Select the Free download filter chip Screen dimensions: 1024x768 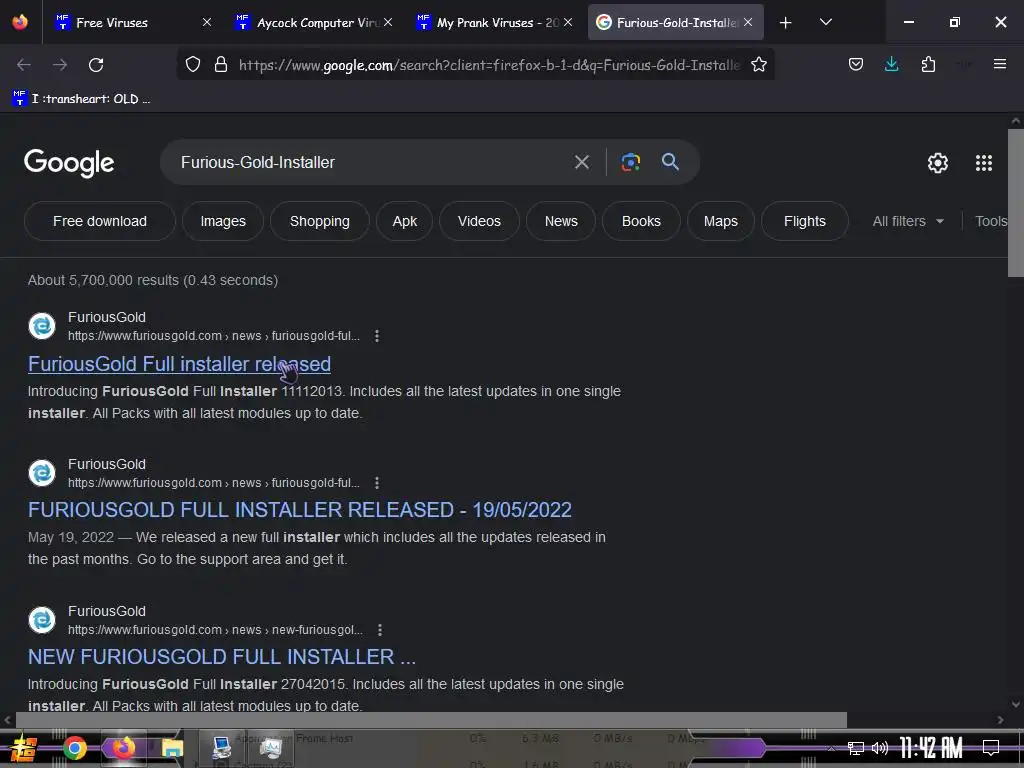(100, 221)
